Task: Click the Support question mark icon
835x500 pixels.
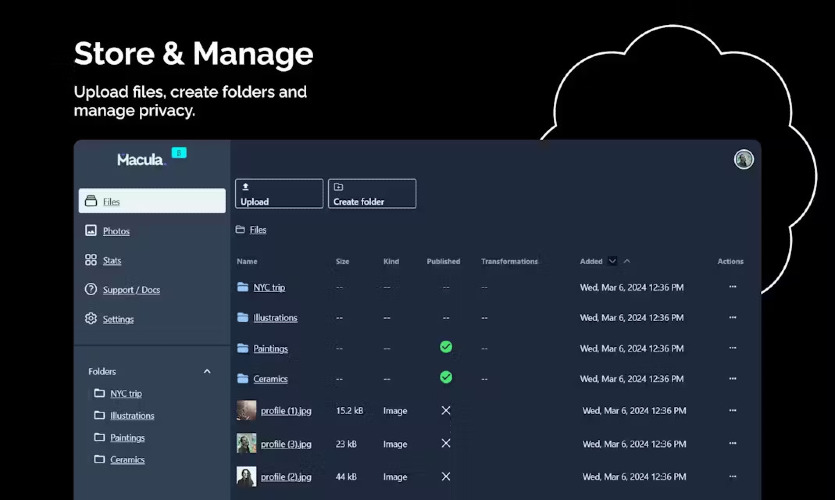Action: [91, 289]
